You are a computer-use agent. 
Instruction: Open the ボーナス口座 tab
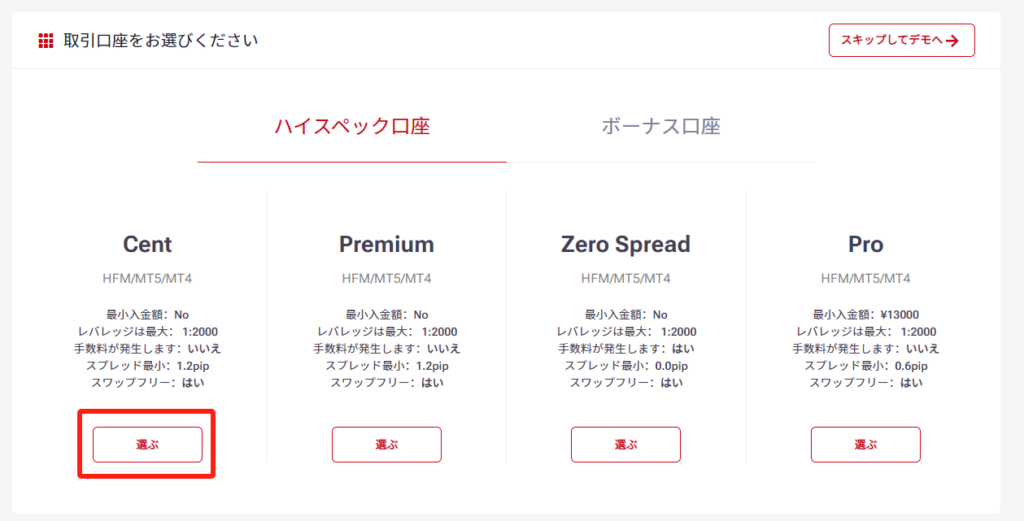point(661,127)
